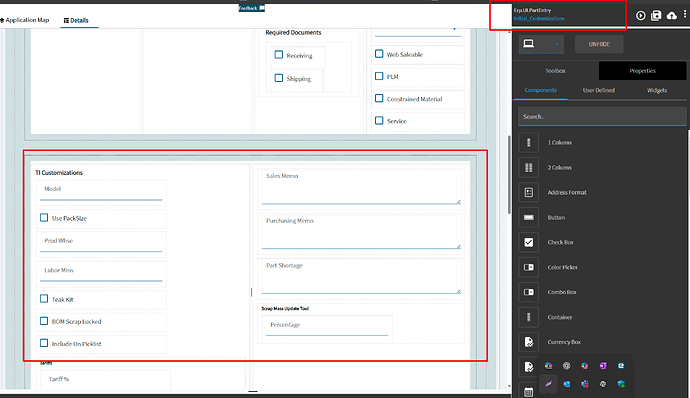Click the Prod Whse field
690x398 pixels.
[x=101, y=244]
